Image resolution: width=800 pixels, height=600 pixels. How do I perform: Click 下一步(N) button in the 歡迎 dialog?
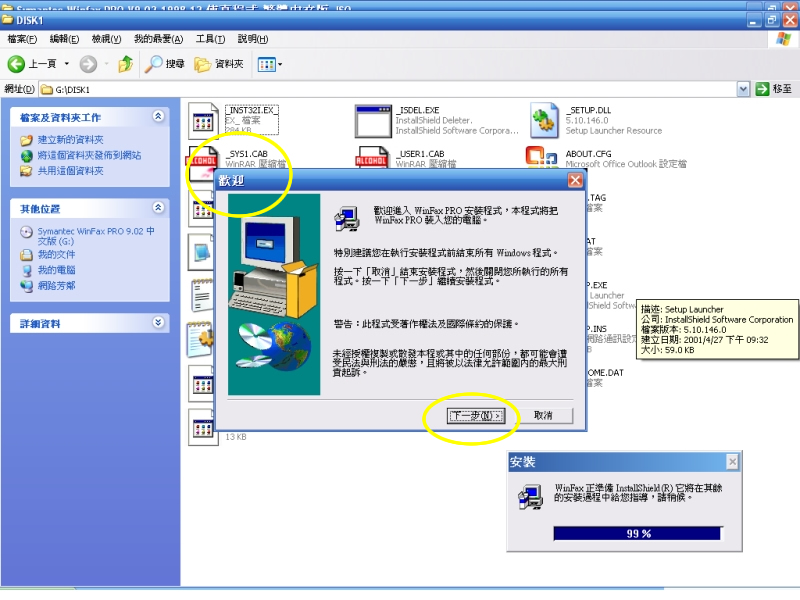(476, 415)
